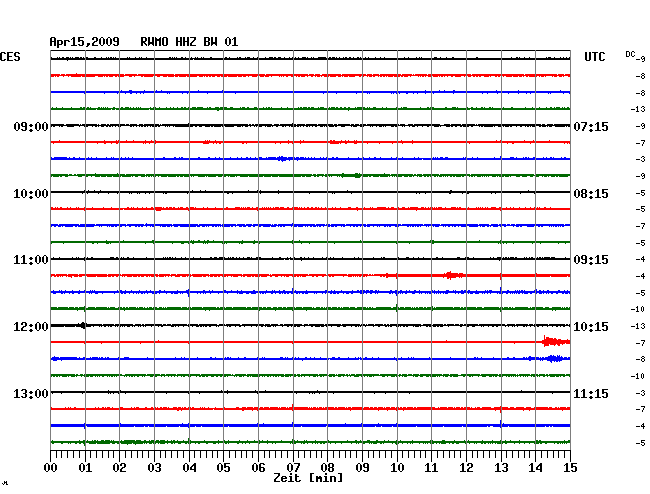Click the blue seismic burst near minute 14.5

(554, 358)
